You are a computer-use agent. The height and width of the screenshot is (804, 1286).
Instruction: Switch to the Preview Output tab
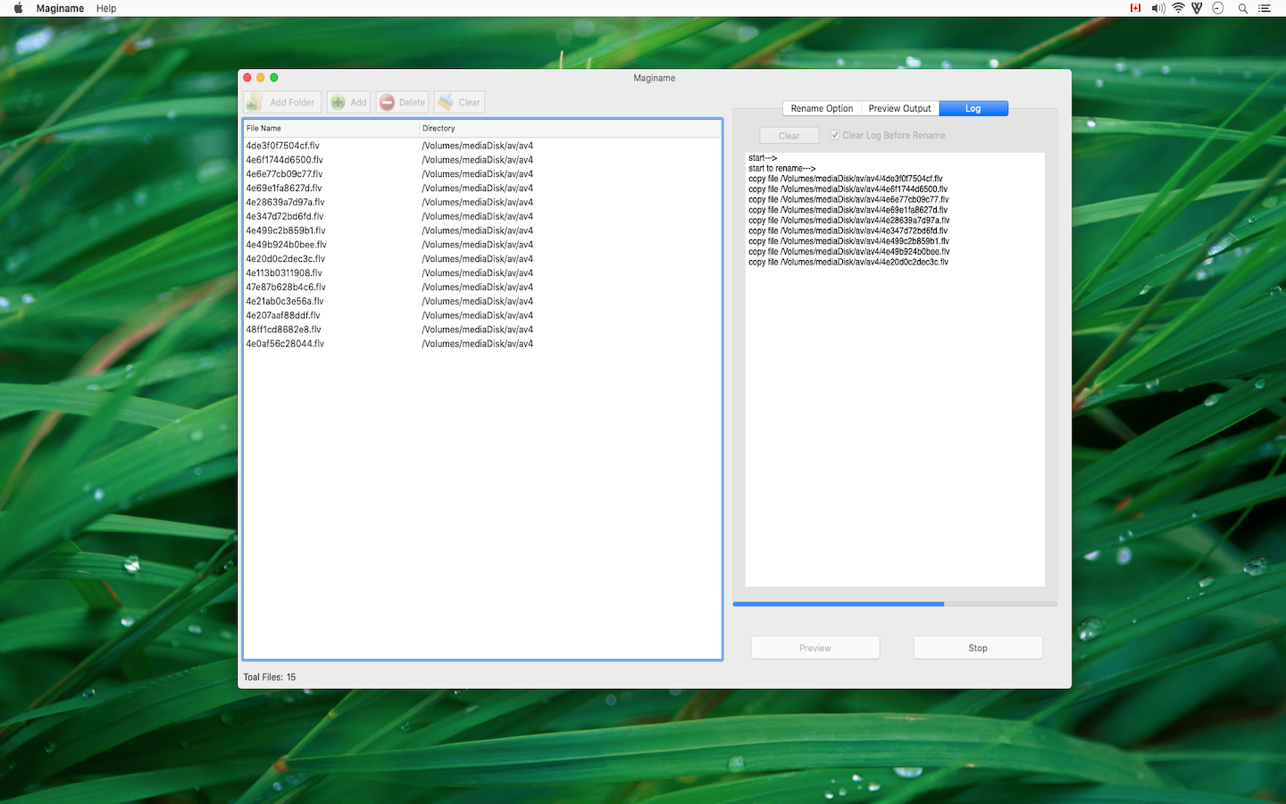[x=900, y=108]
